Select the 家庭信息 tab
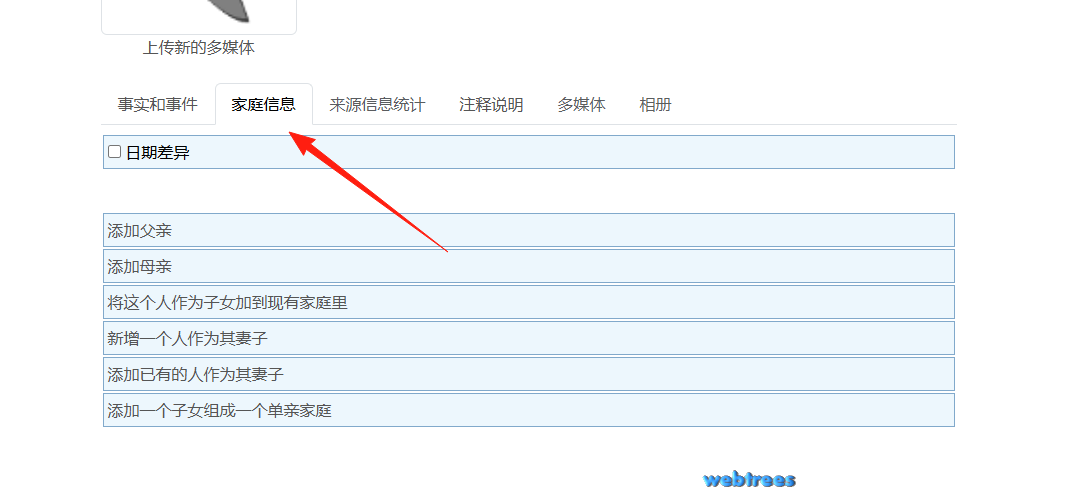This screenshot has height=501, width=1070. pos(263,104)
